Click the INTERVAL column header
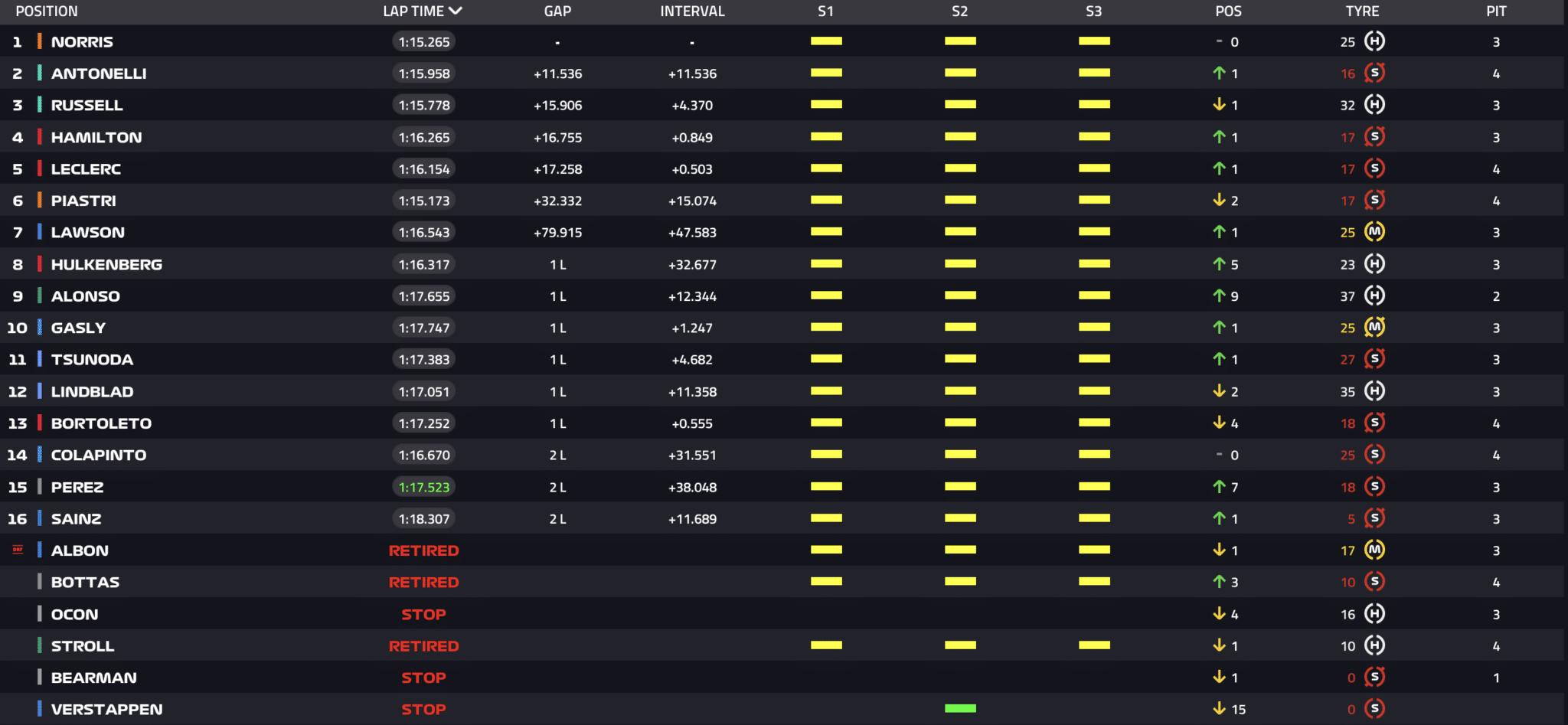This screenshot has height=725, width=1568. (x=692, y=11)
